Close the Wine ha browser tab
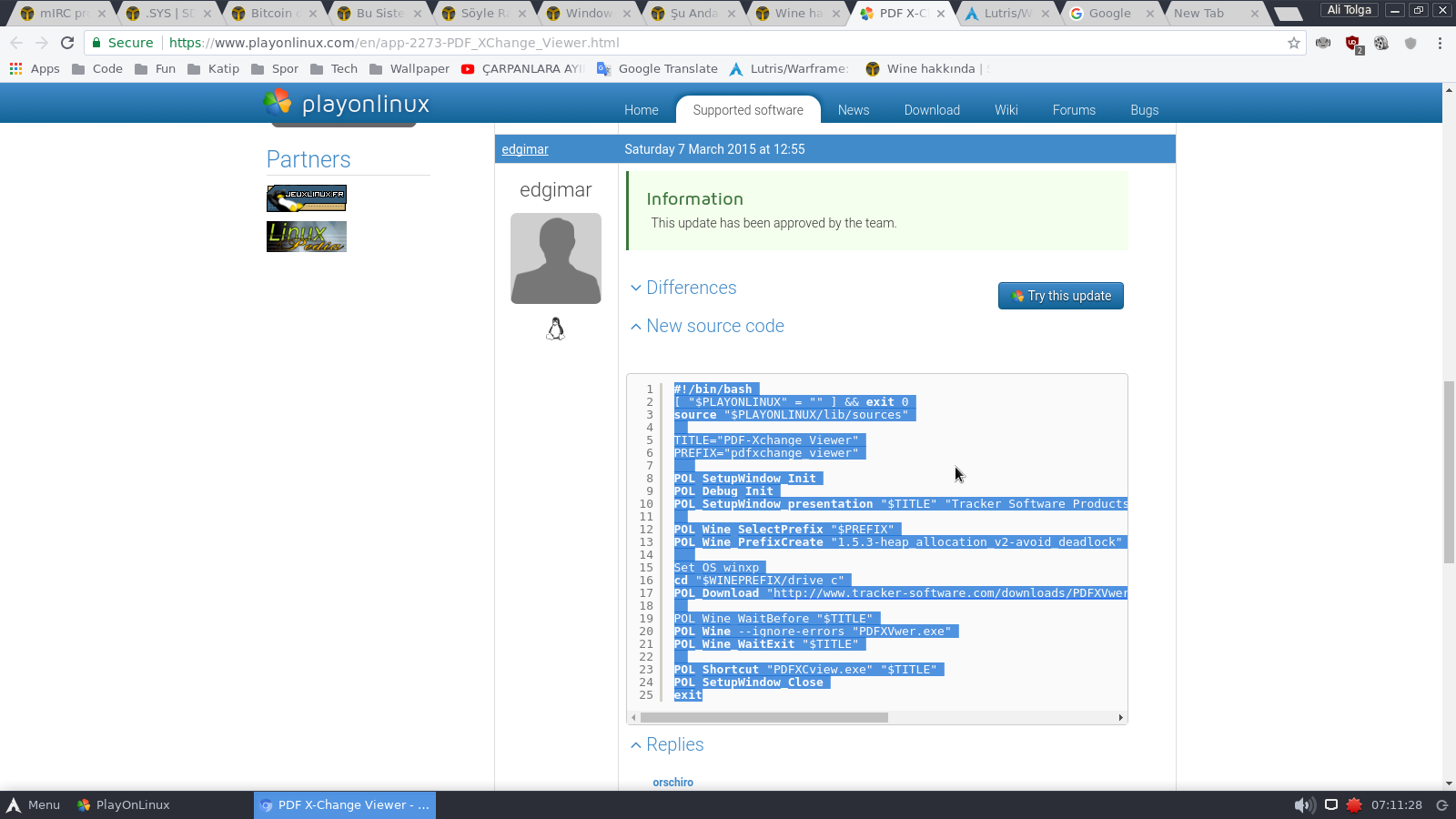Screen dimensions: 1456x819 (x=836, y=14)
